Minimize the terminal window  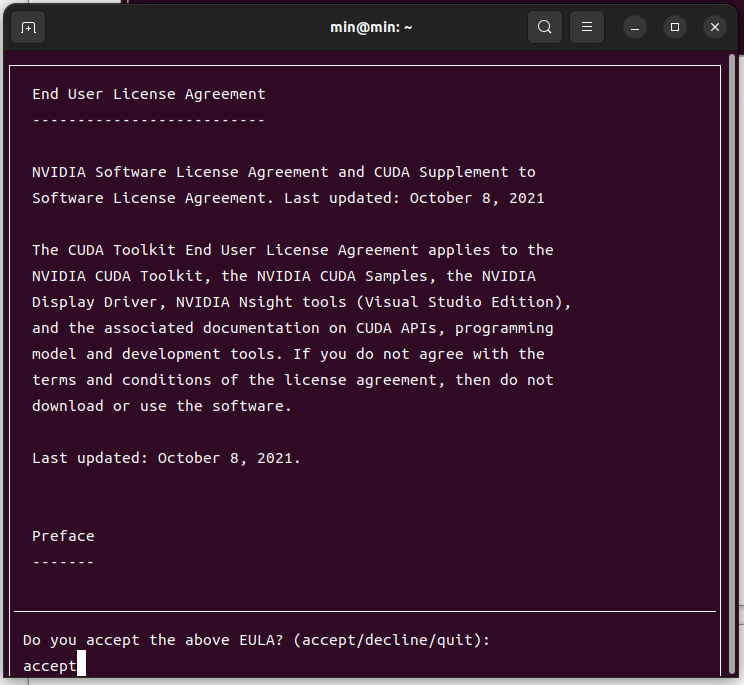pyautogui.click(x=635, y=28)
